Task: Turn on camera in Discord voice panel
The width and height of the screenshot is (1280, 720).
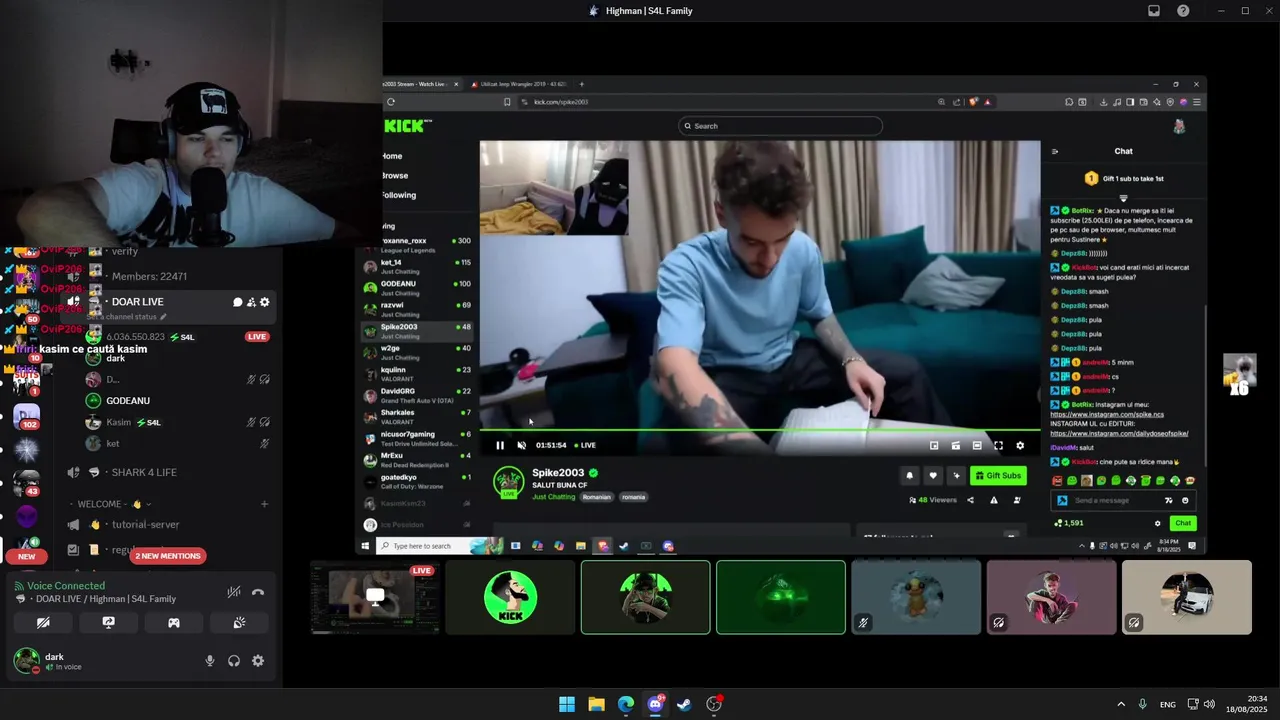Action: click(x=43, y=622)
